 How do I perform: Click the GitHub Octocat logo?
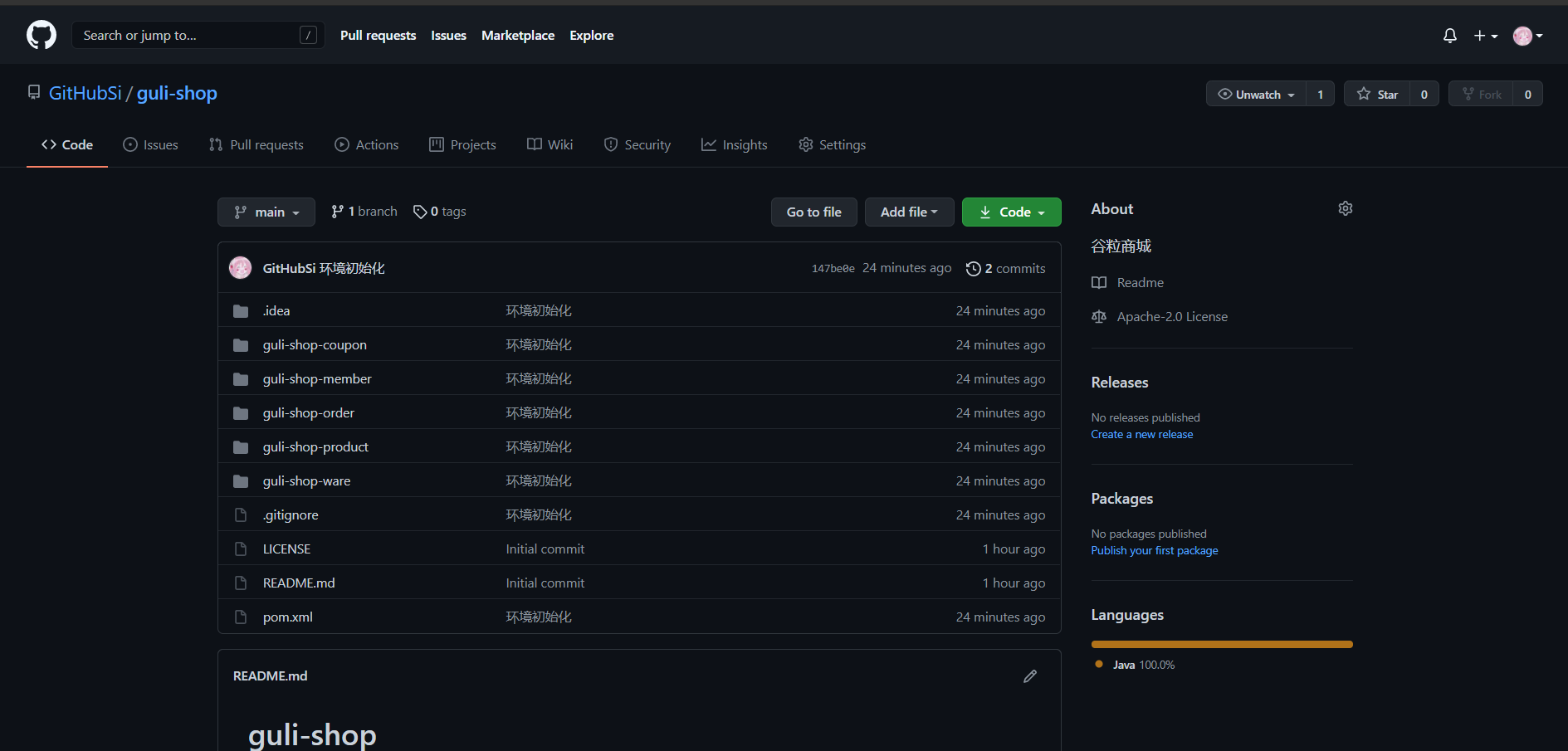42,35
